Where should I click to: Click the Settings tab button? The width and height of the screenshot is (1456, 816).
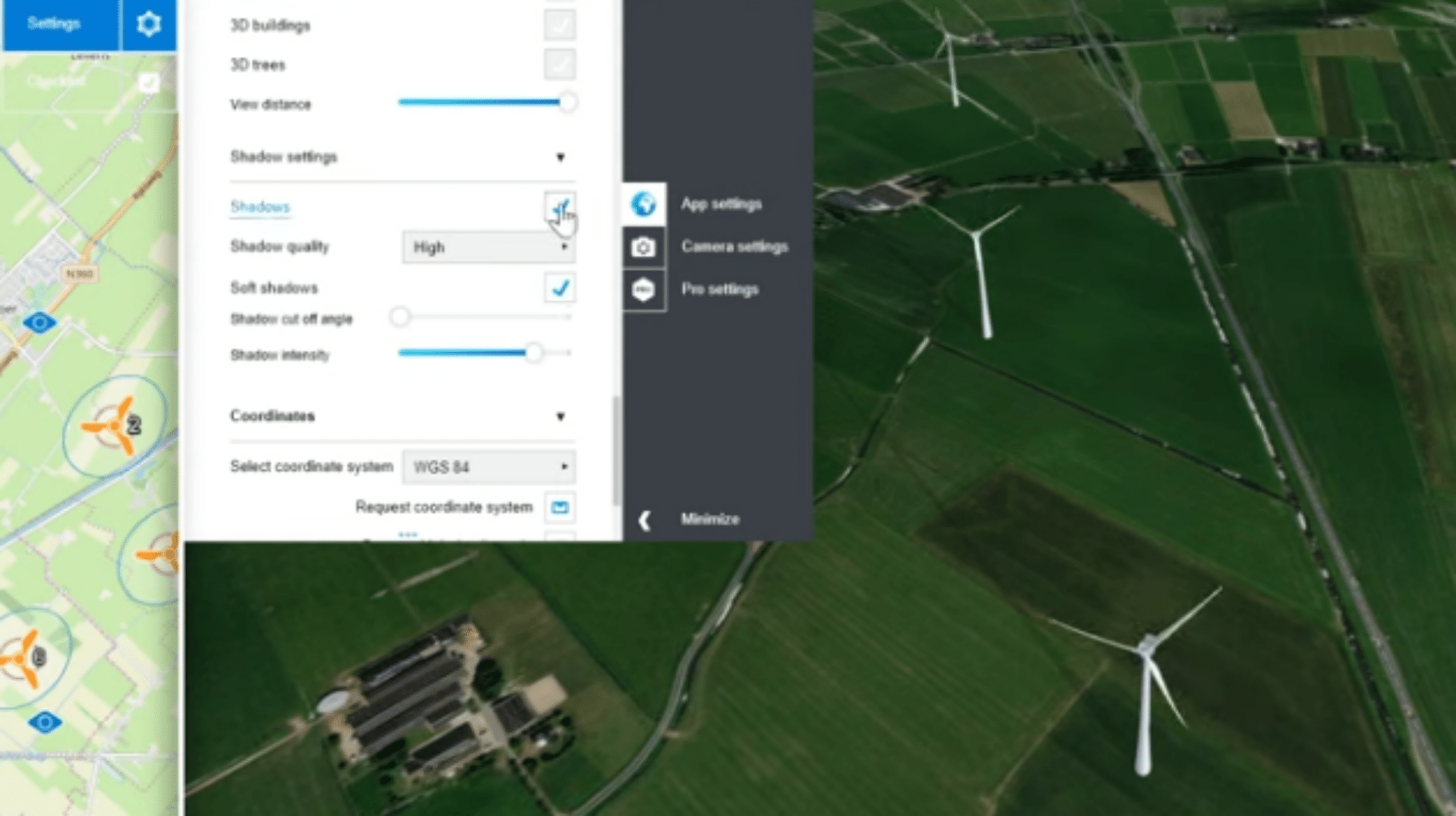(61, 24)
